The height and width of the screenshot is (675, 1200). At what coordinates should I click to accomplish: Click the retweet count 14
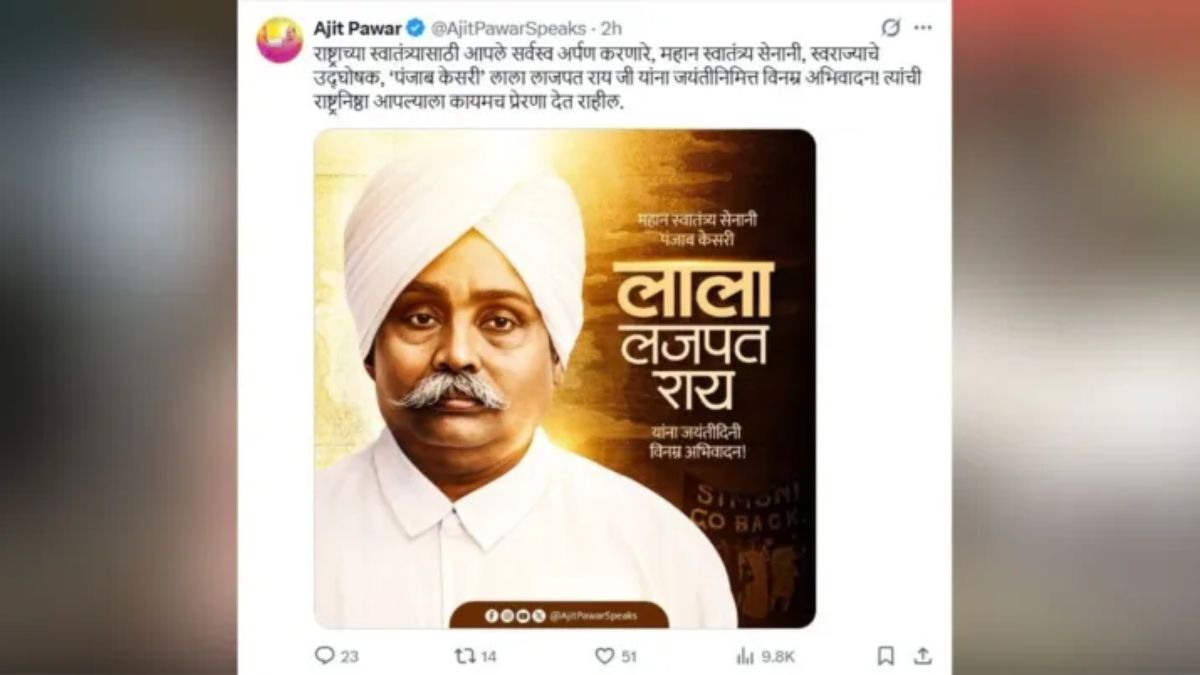click(x=489, y=656)
